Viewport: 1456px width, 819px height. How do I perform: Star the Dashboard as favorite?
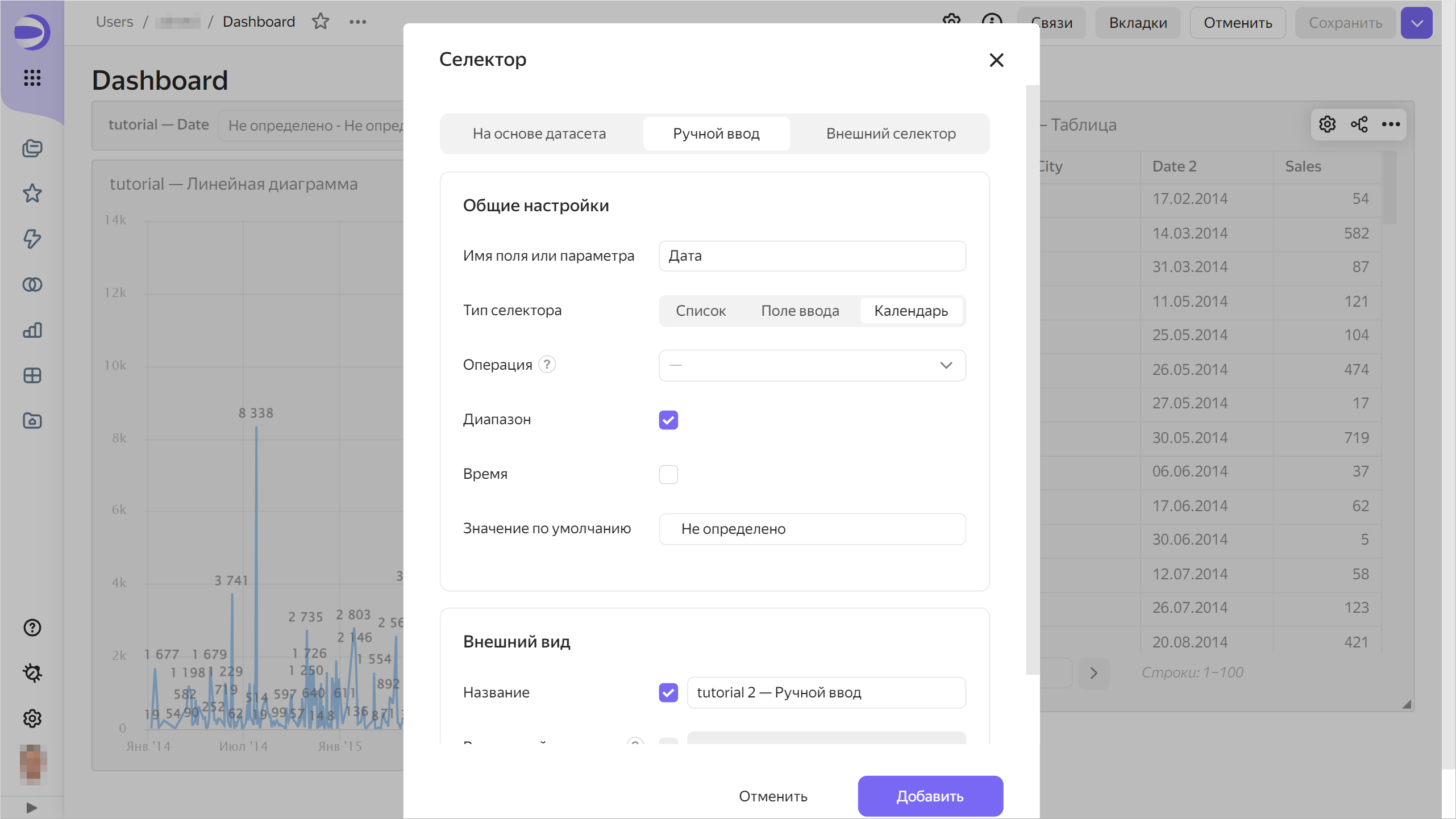[x=321, y=22]
